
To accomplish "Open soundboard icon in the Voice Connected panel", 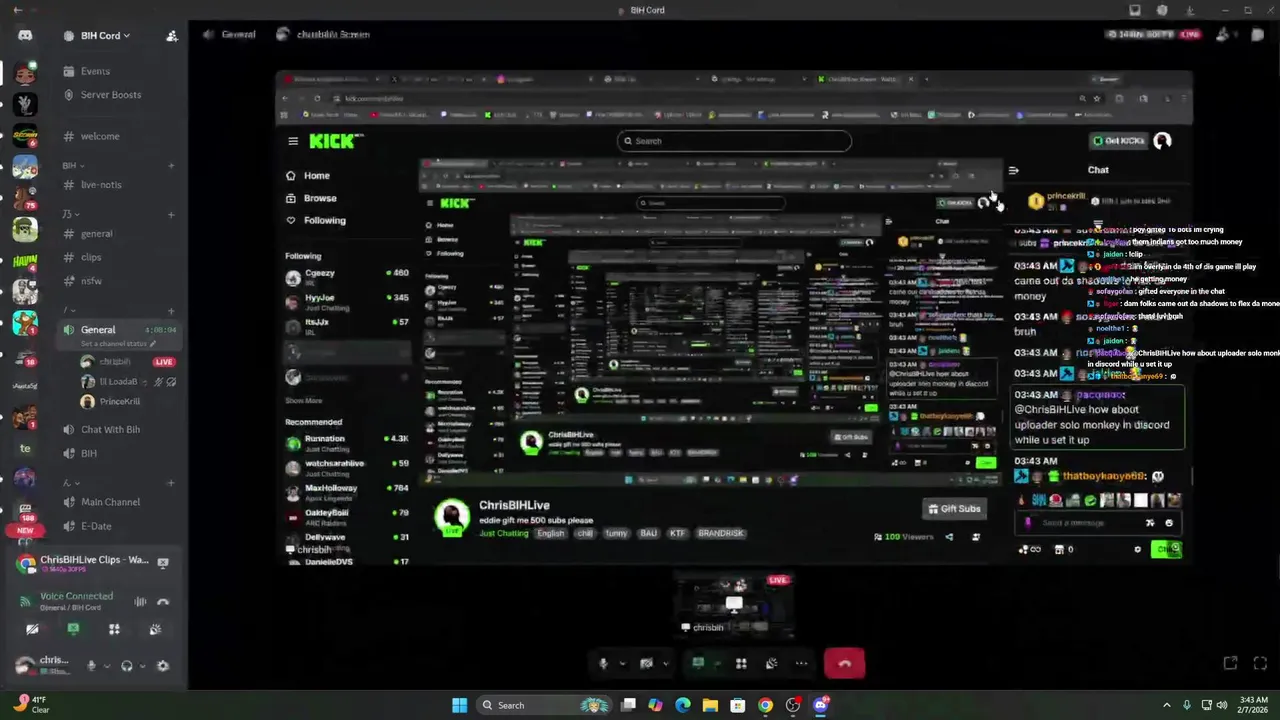I will click(x=155, y=629).
